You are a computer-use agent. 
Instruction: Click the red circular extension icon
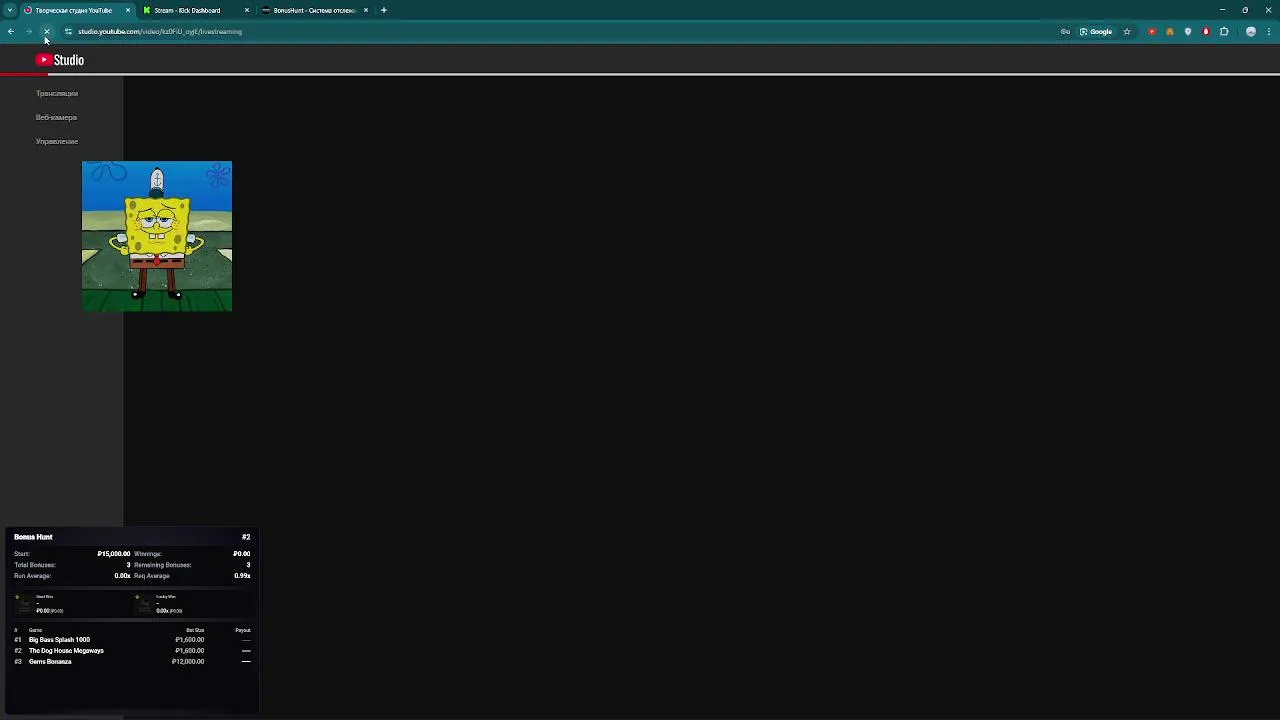tap(1206, 32)
